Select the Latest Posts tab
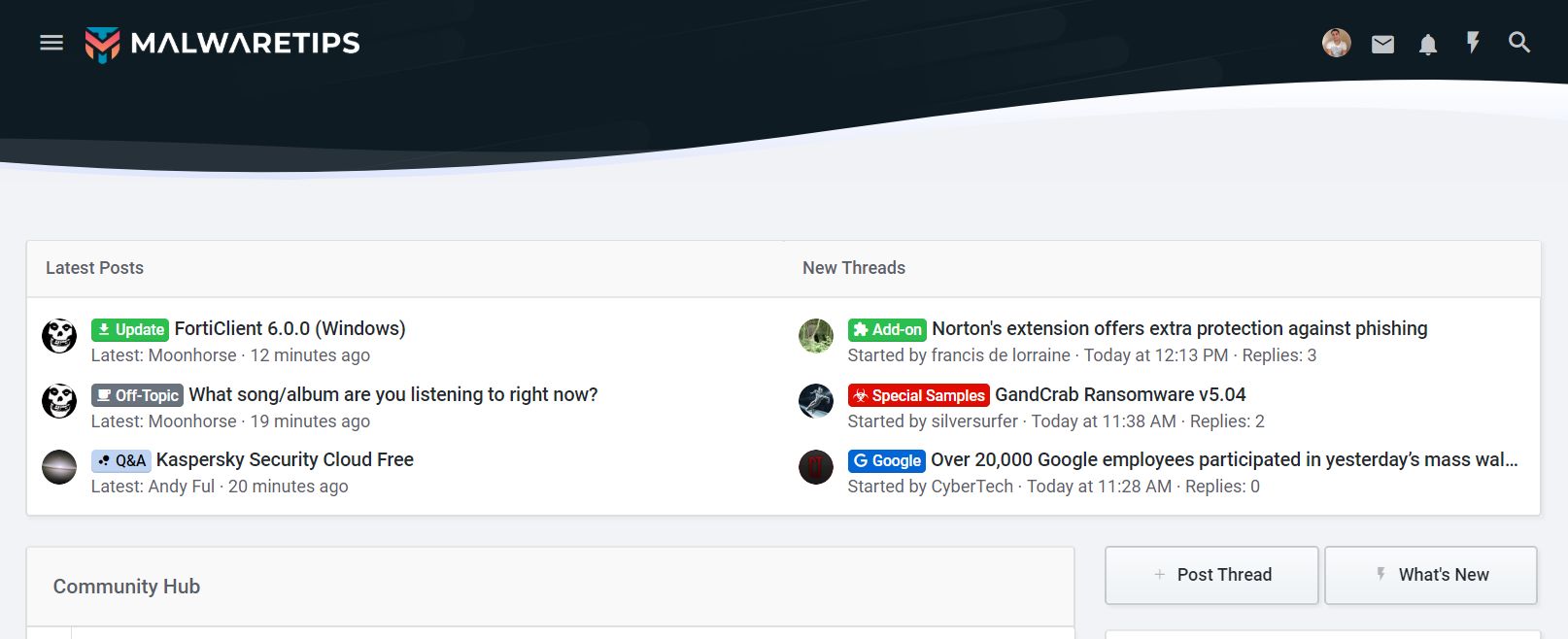Screen dimensions: 1568x639 click(x=94, y=268)
